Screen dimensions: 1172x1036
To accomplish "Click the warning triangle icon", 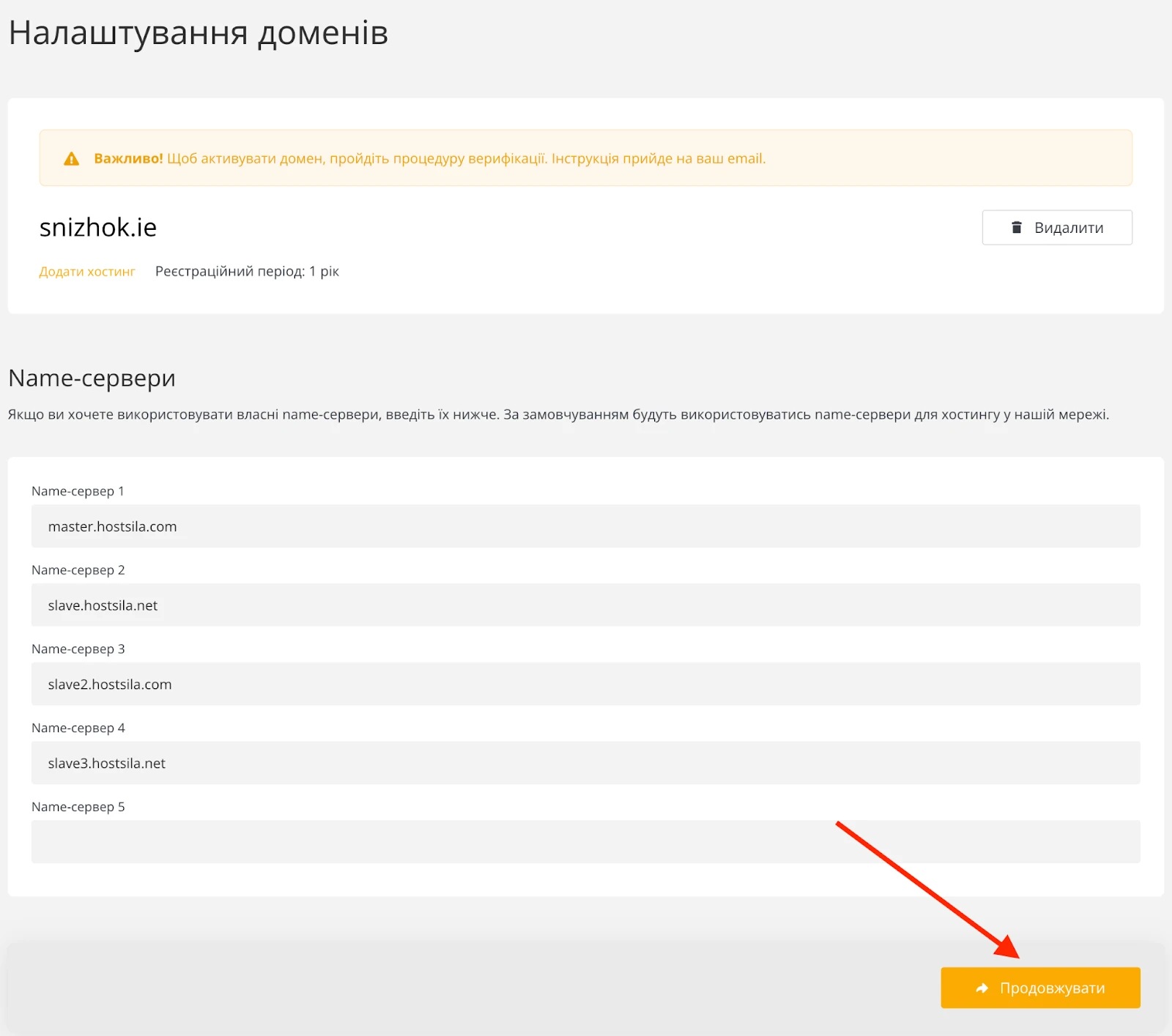I will [72, 157].
